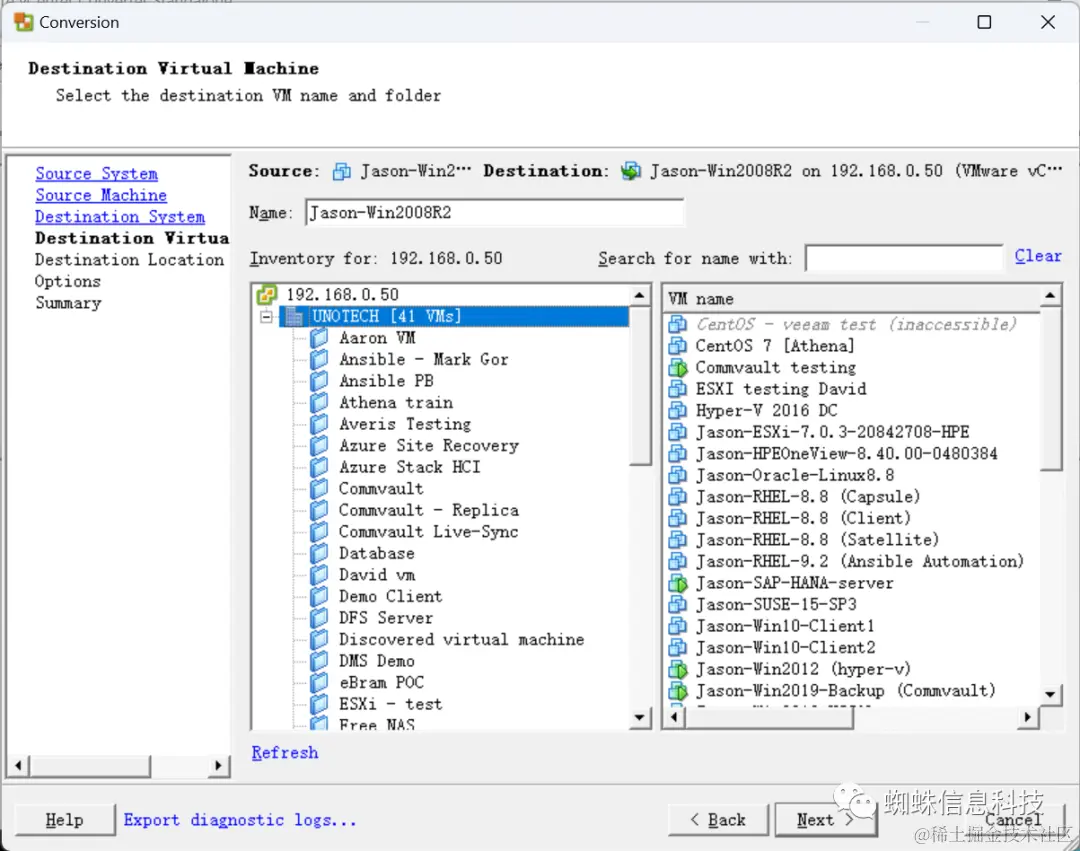Click the VM Name input field
The width and height of the screenshot is (1080, 851).
[495, 213]
